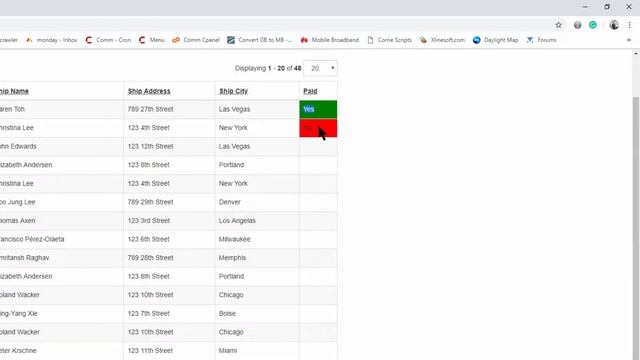Sort the table by Ship City header

(x=233, y=91)
